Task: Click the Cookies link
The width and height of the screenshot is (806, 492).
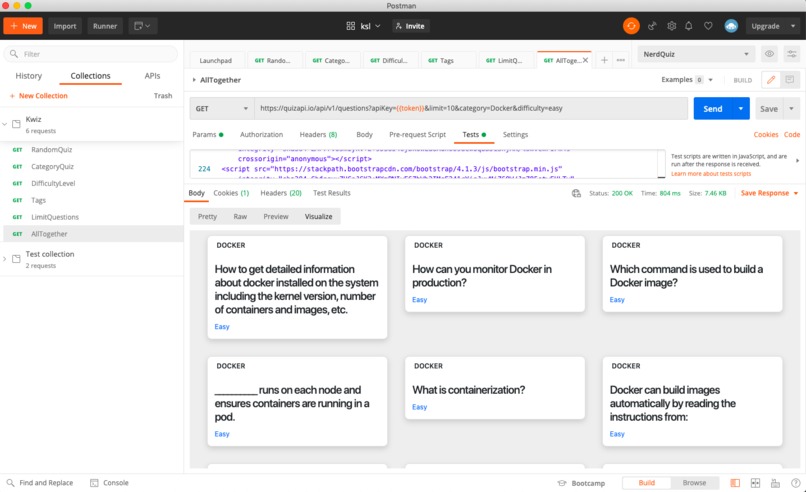Action: [x=766, y=135]
